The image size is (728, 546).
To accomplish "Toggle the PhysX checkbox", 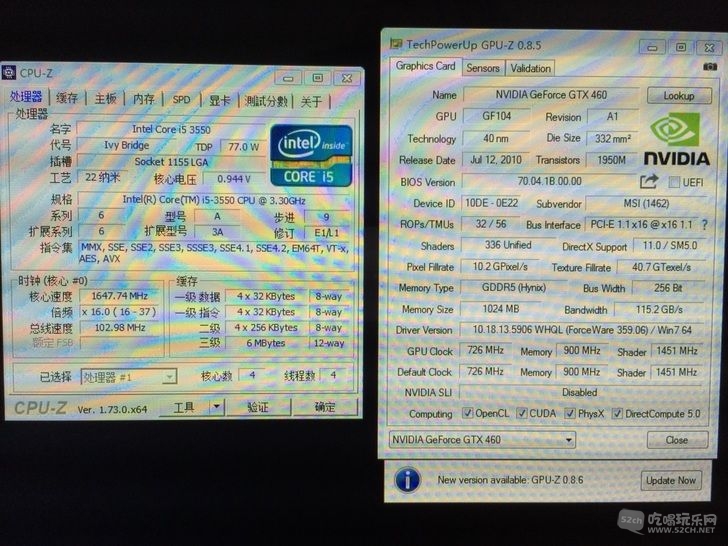I will (570, 413).
